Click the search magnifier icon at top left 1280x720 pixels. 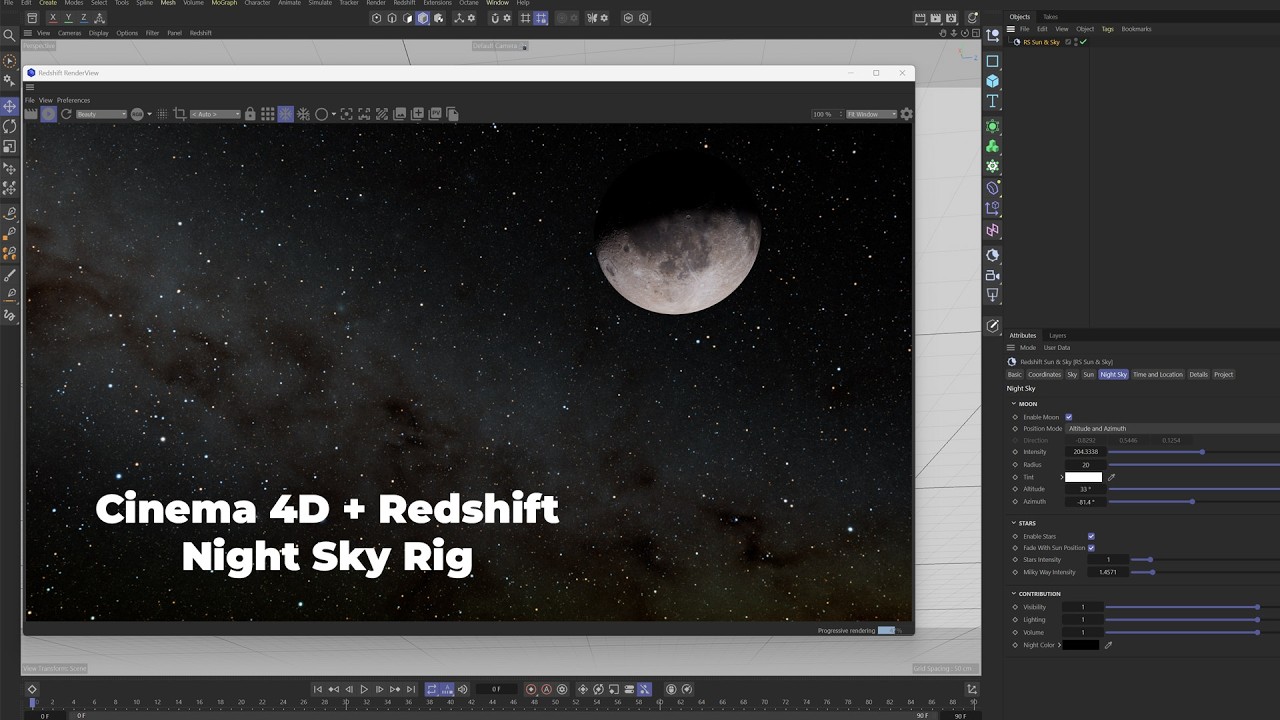[10, 35]
